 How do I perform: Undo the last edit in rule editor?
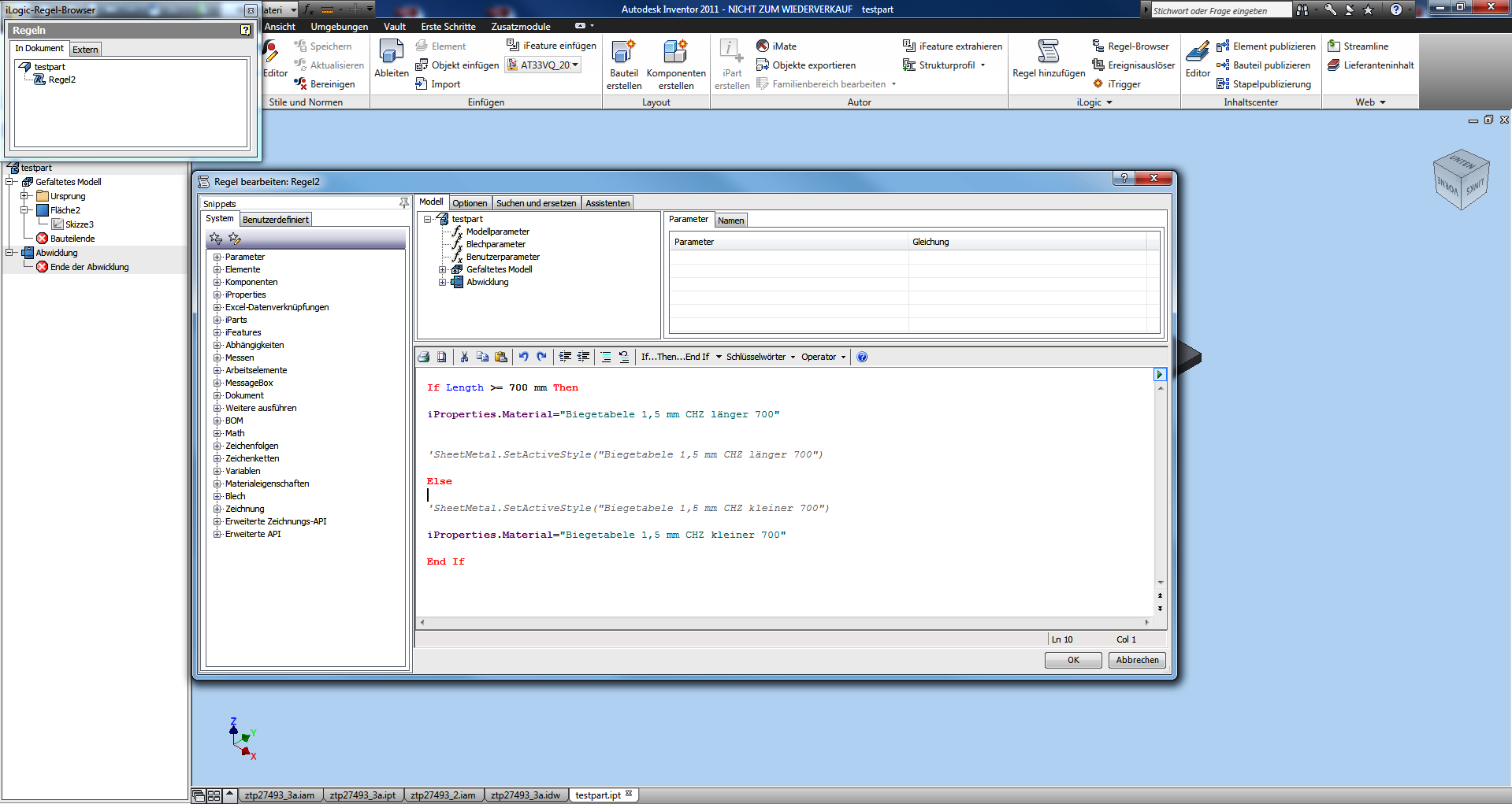coord(523,357)
